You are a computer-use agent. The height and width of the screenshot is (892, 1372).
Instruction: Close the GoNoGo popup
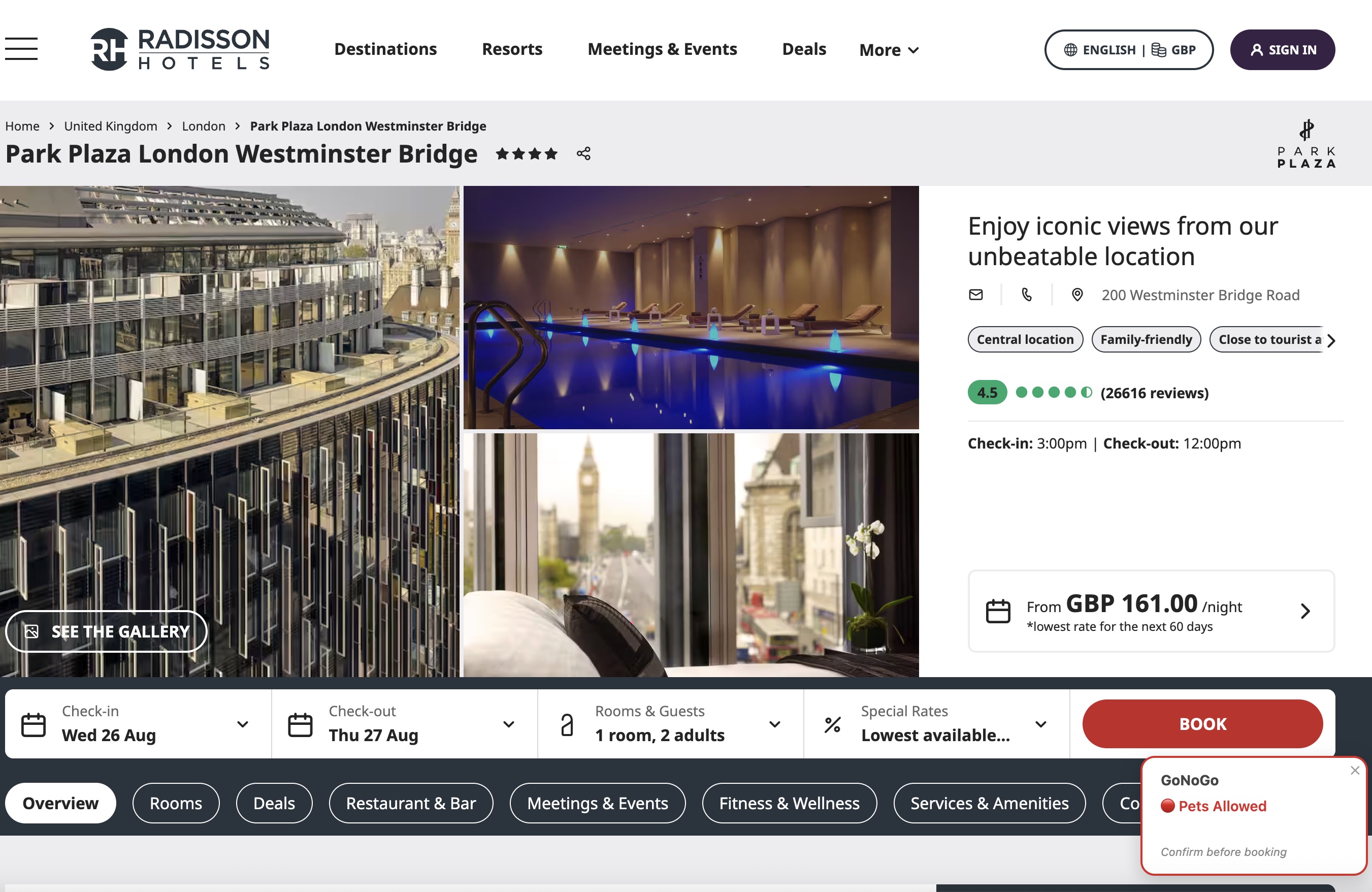tap(1355, 770)
